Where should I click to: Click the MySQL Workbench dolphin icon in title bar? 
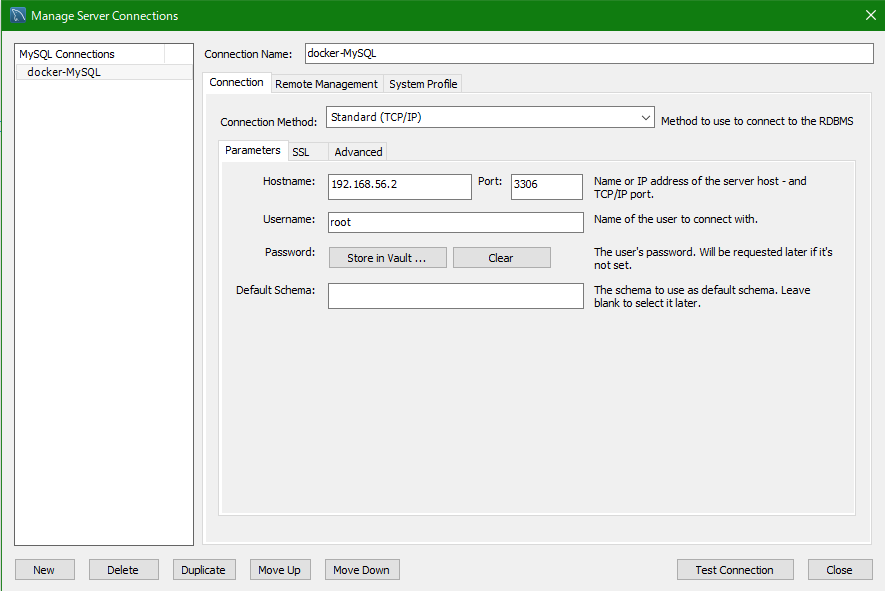pos(18,15)
